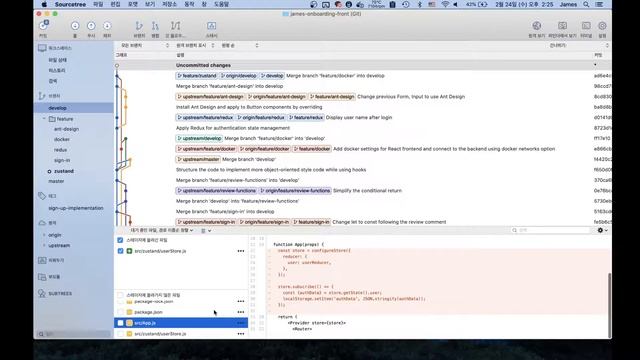640x360 pixels.
Task: Stage unstaged src/zustand/userStore.js via its checkbox
Action: [x=120, y=333]
